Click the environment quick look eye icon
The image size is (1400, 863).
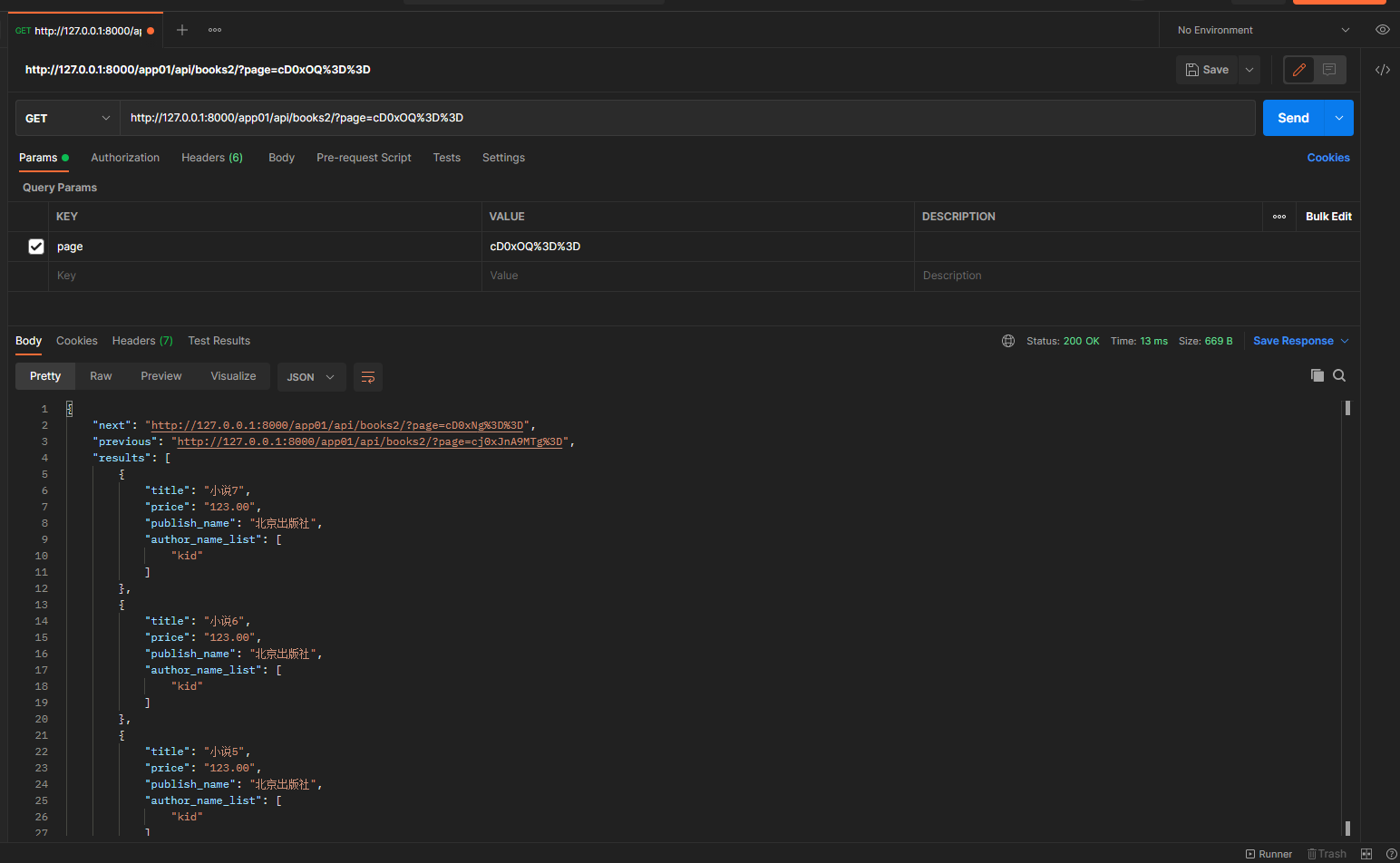click(1382, 30)
